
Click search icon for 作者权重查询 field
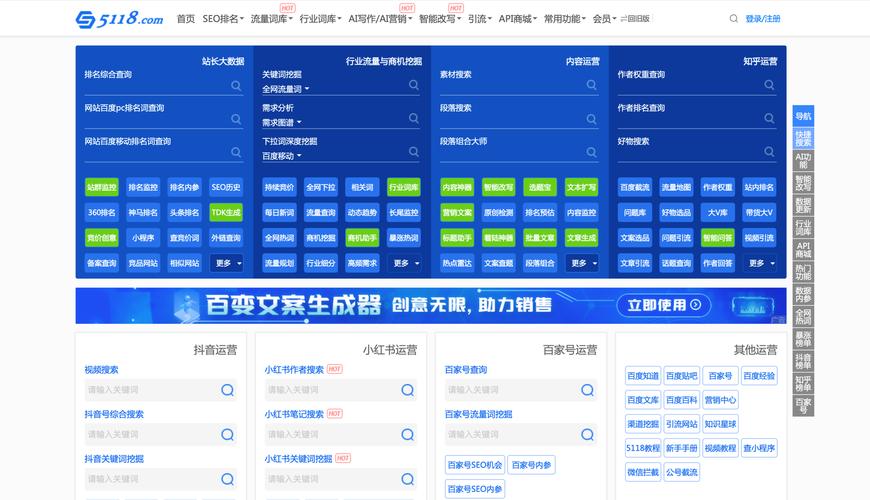pyautogui.click(x=769, y=85)
